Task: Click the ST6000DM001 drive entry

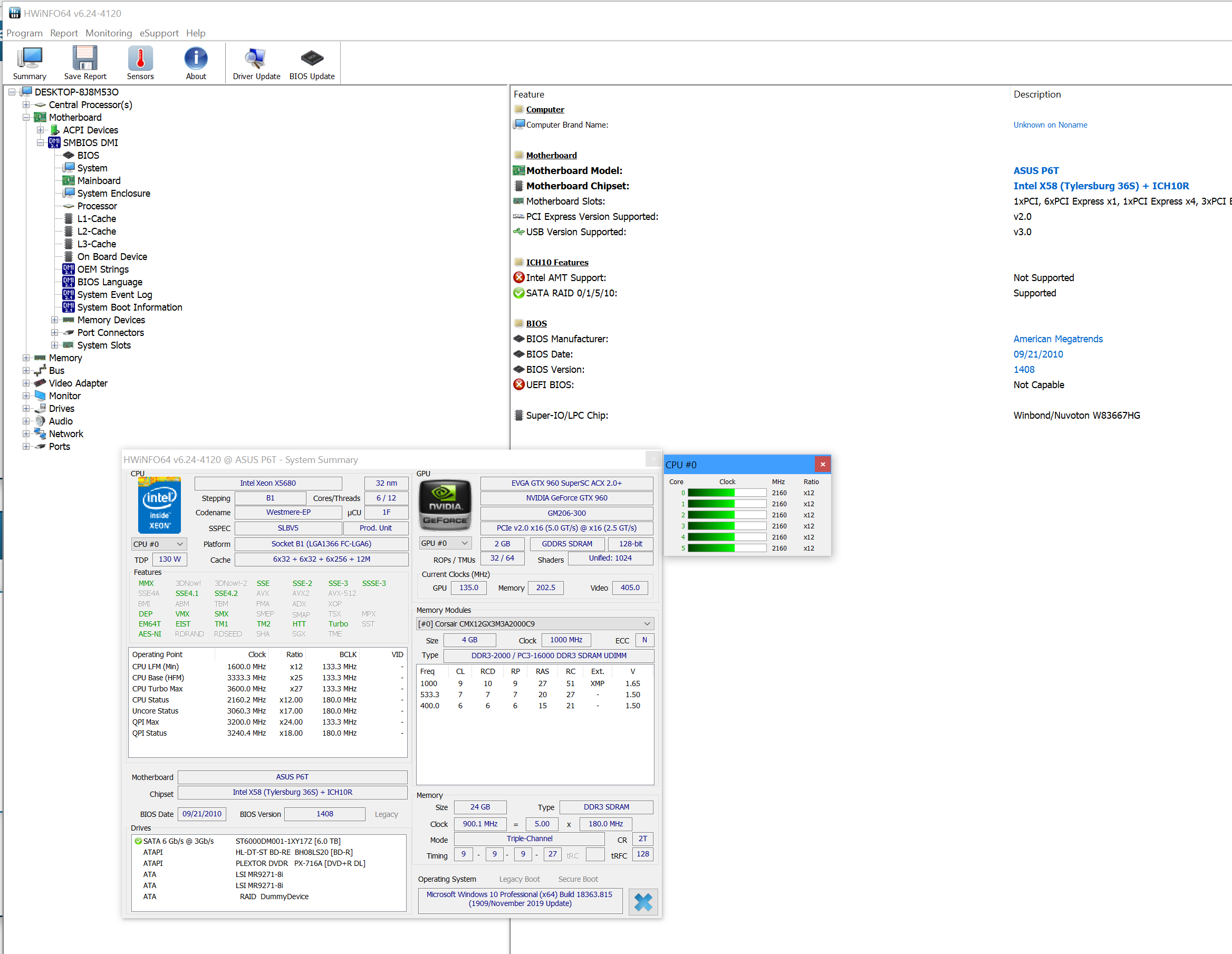Action: (269, 841)
